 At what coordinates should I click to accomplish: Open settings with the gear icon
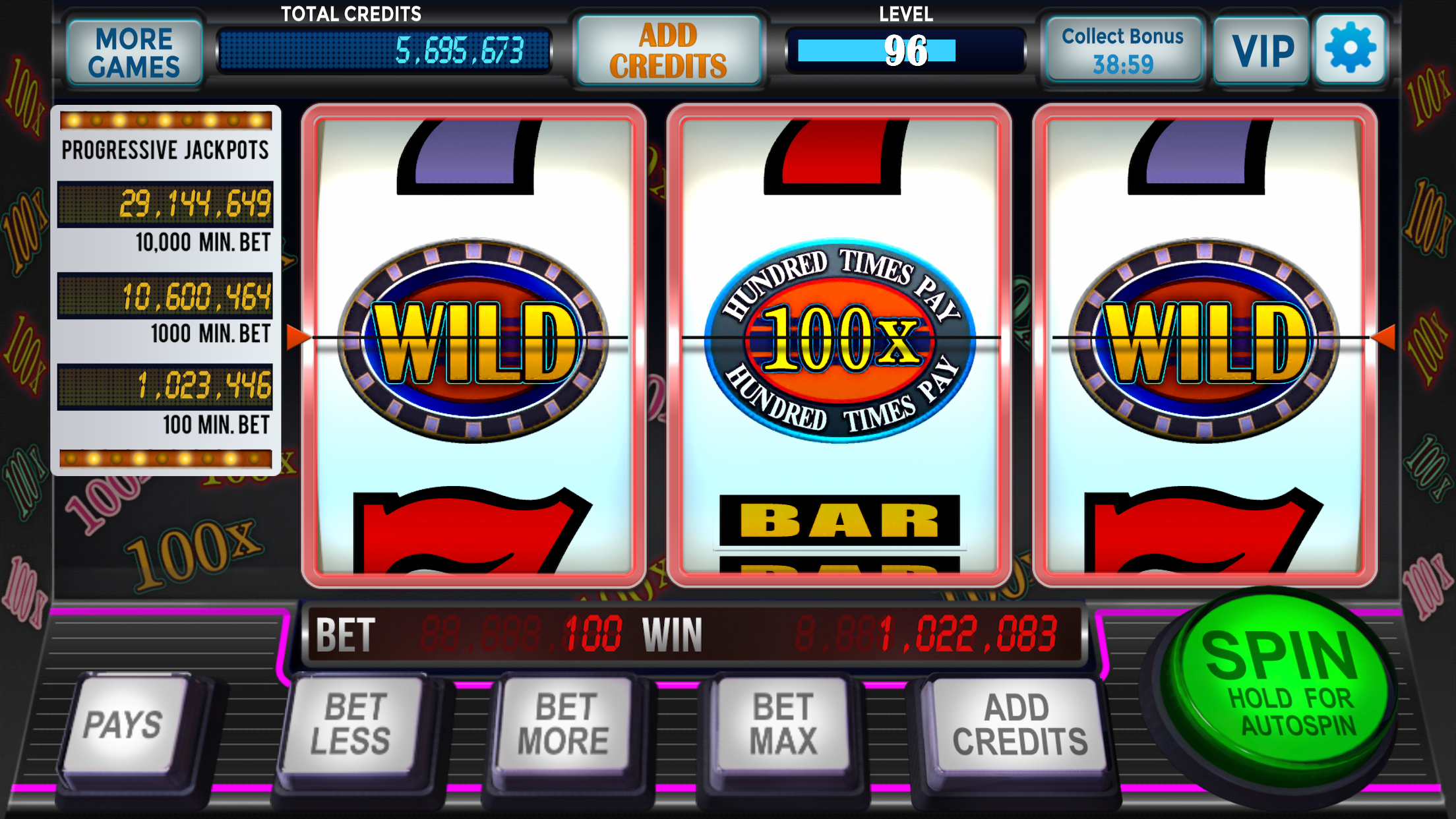[1350, 49]
